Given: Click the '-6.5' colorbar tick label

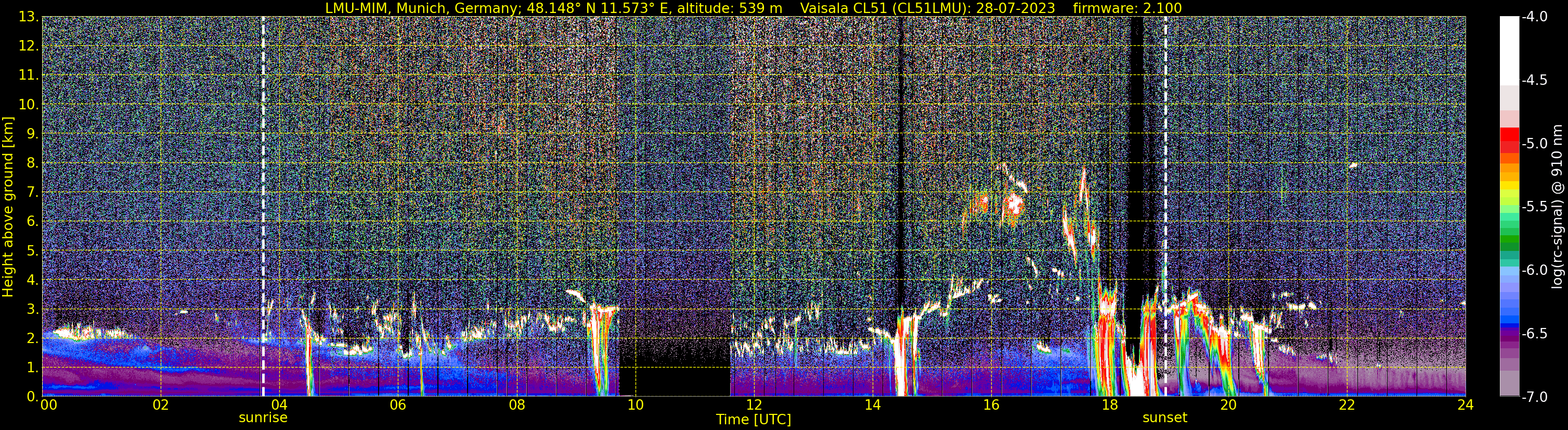Looking at the screenshot, I should click(1534, 334).
